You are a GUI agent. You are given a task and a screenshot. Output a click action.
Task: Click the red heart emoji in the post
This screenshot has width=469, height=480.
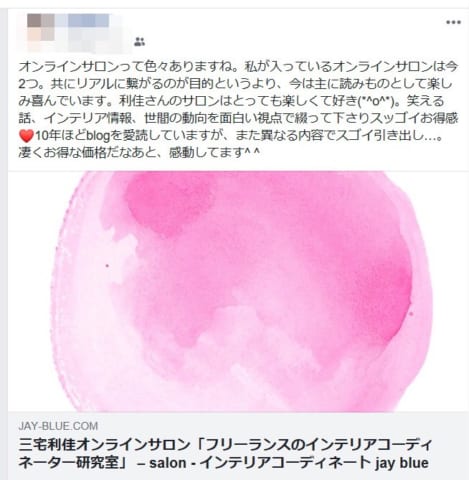point(26,136)
